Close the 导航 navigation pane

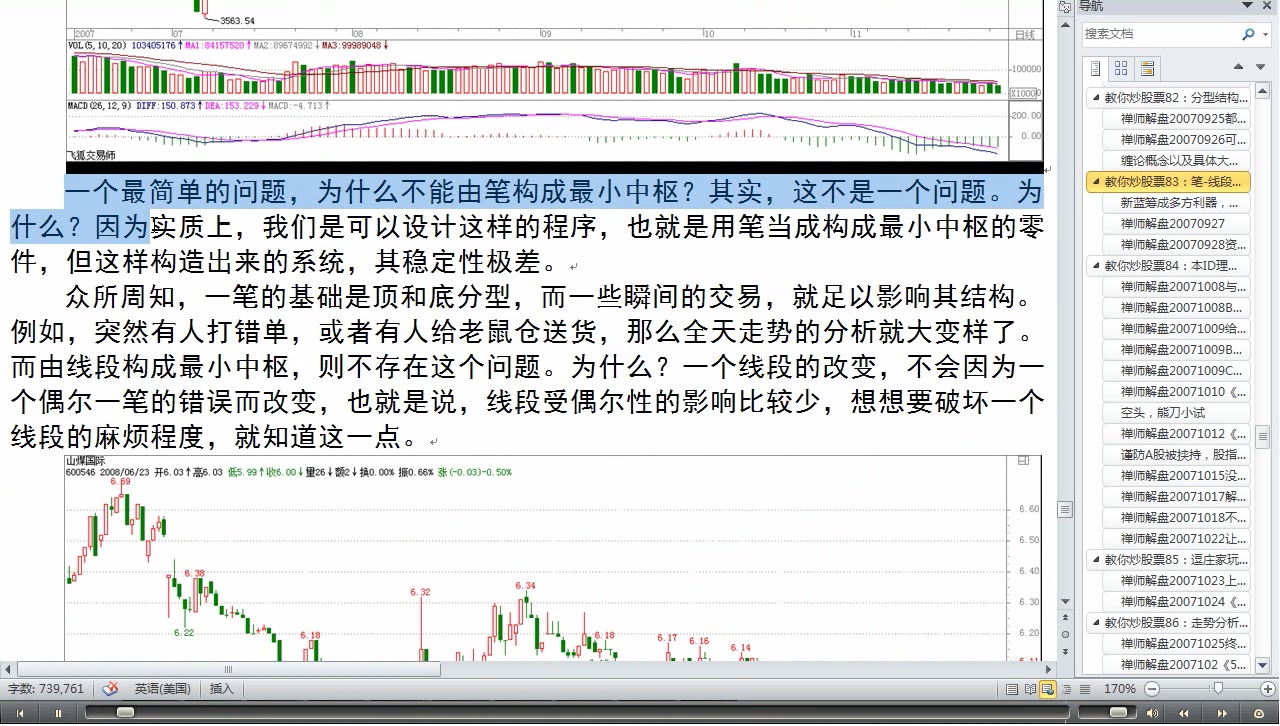[x=1267, y=6]
